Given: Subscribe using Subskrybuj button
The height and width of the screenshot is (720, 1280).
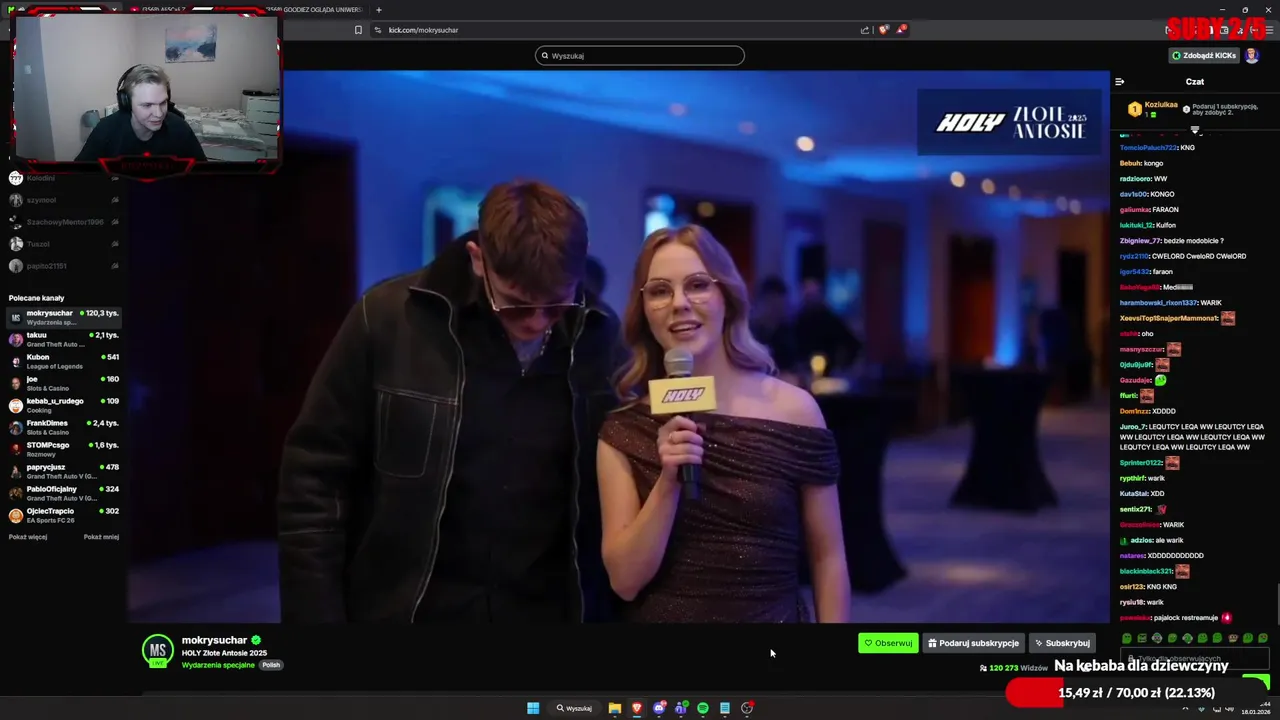Looking at the screenshot, I should coord(1062,643).
